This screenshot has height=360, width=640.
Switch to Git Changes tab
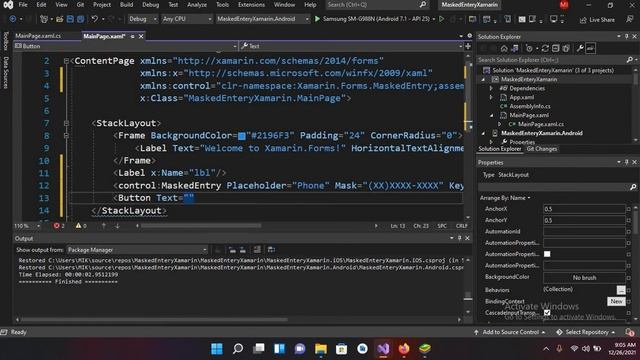[x=542, y=149]
